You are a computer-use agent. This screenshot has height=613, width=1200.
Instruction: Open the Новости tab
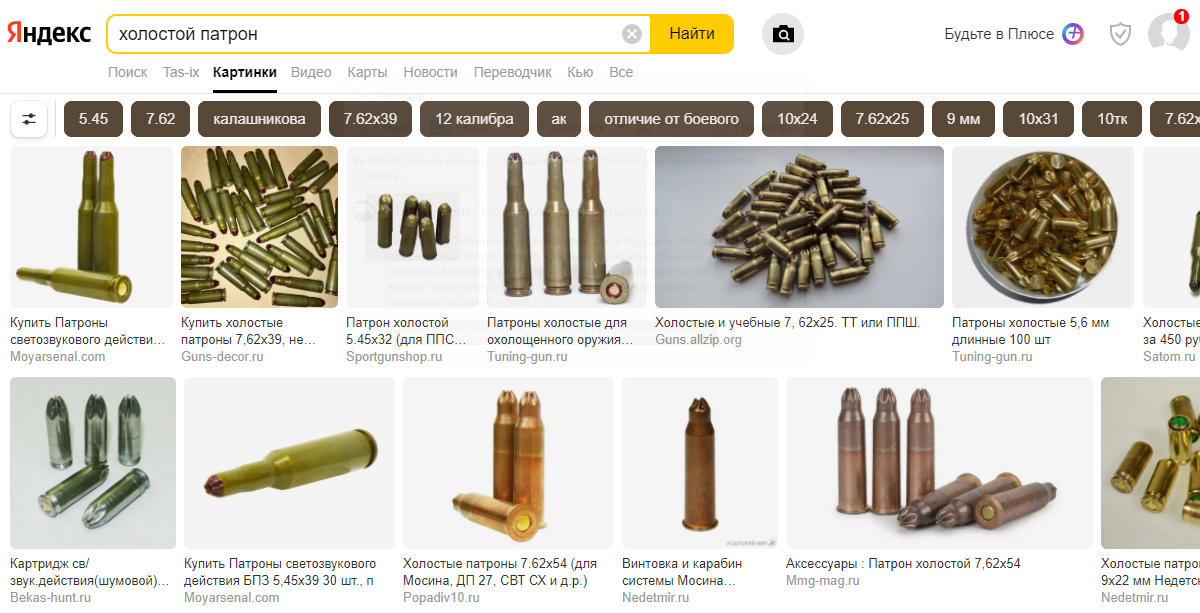tap(430, 72)
